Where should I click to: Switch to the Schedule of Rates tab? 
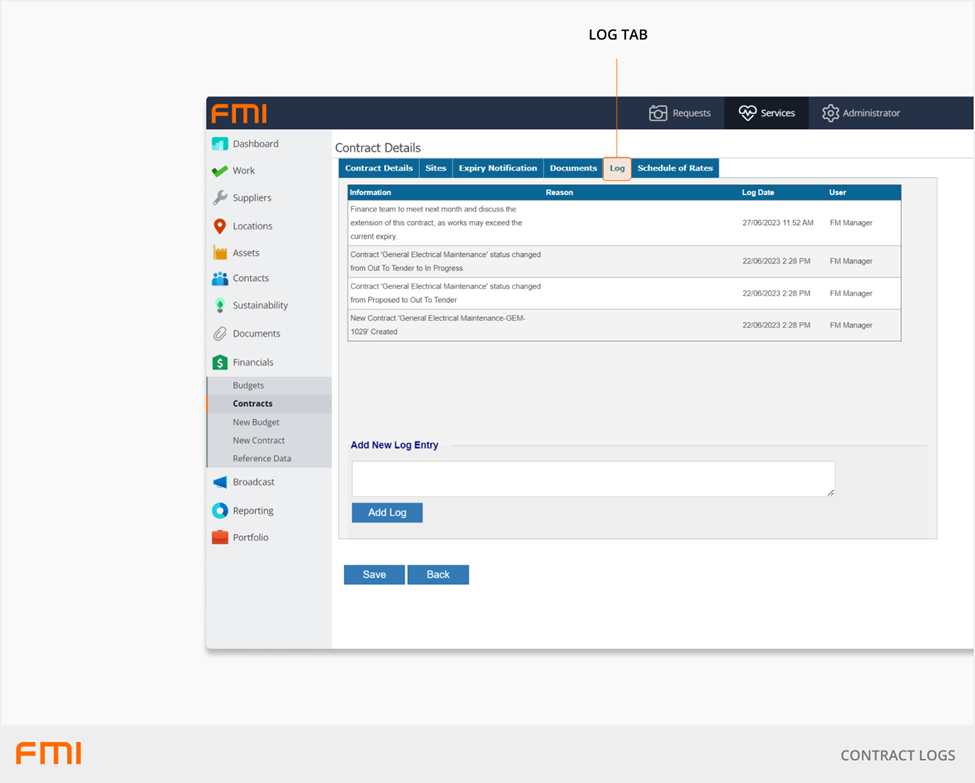(675, 168)
